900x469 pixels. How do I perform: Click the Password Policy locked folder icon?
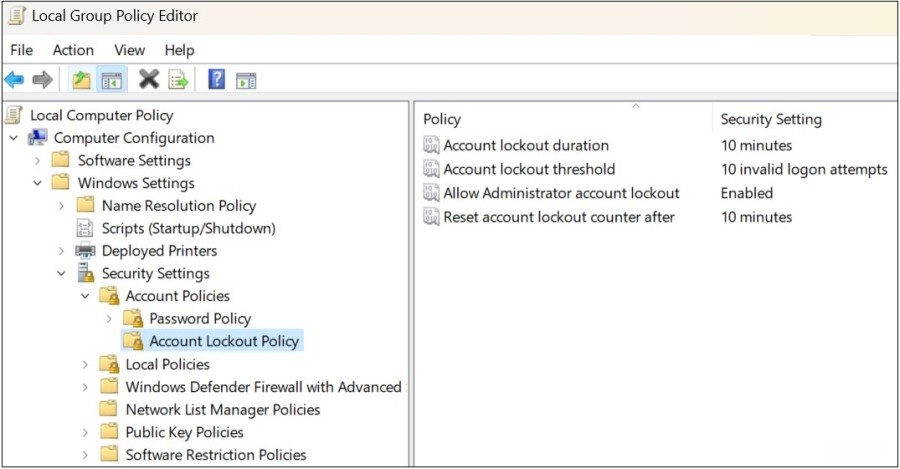click(133, 318)
